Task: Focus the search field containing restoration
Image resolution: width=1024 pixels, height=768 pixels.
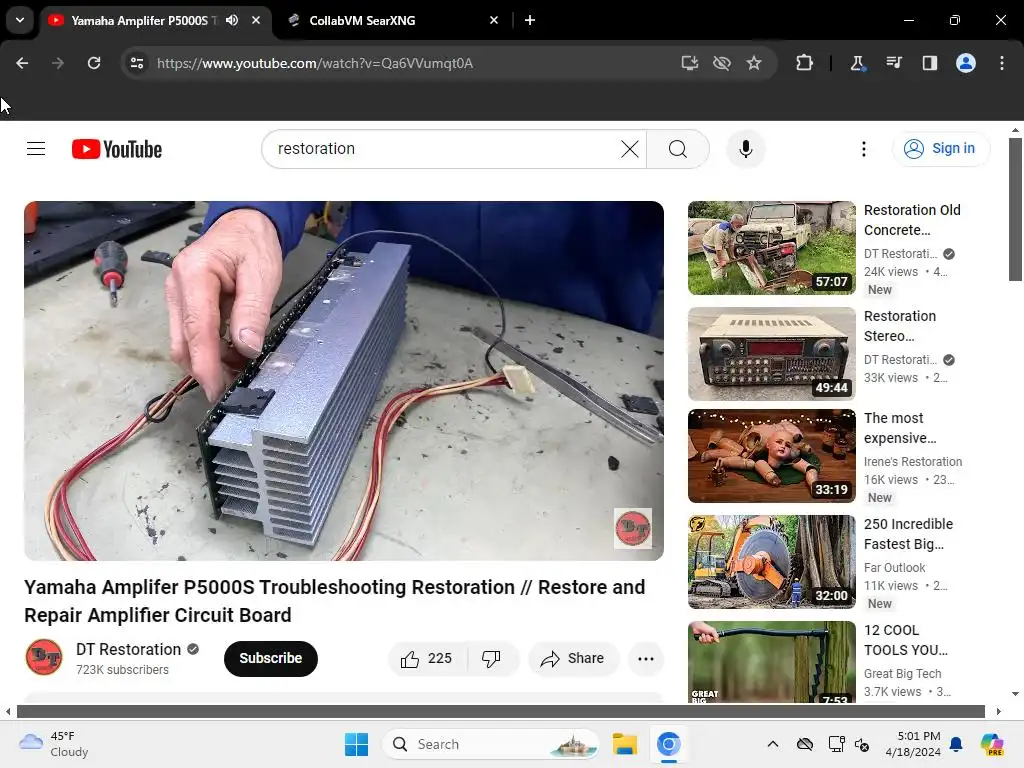Action: [448, 149]
